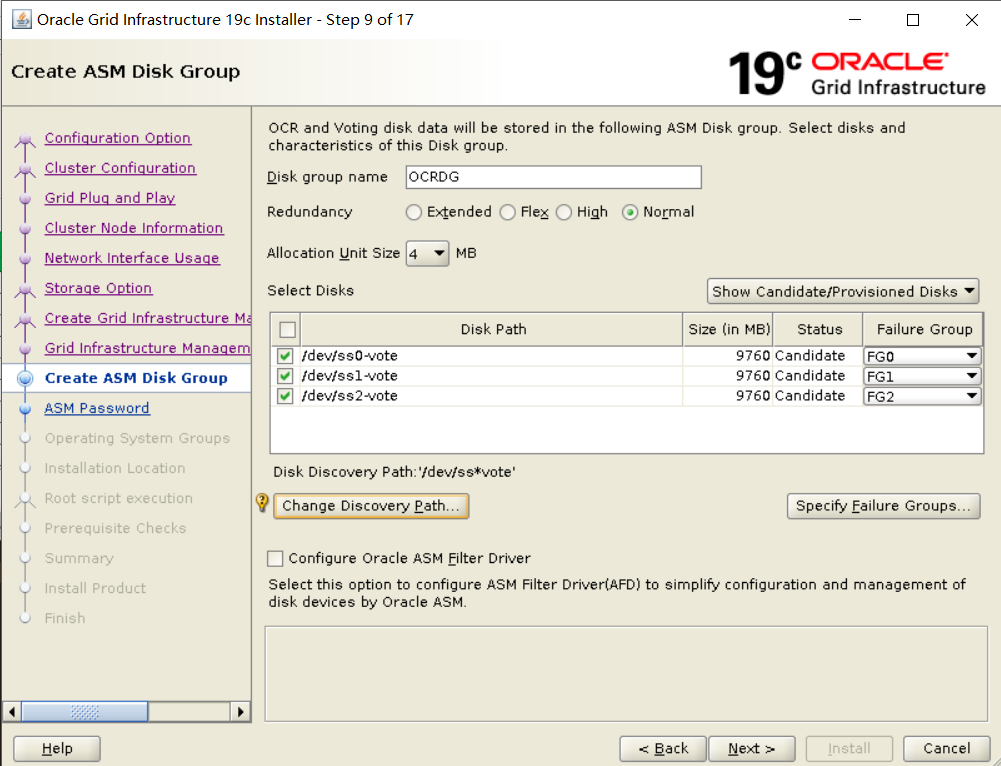The width and height of the screenshot is (1001, 766).
Task: Open the Grid Infrastructure Managem... step
Action: point(147,348)
